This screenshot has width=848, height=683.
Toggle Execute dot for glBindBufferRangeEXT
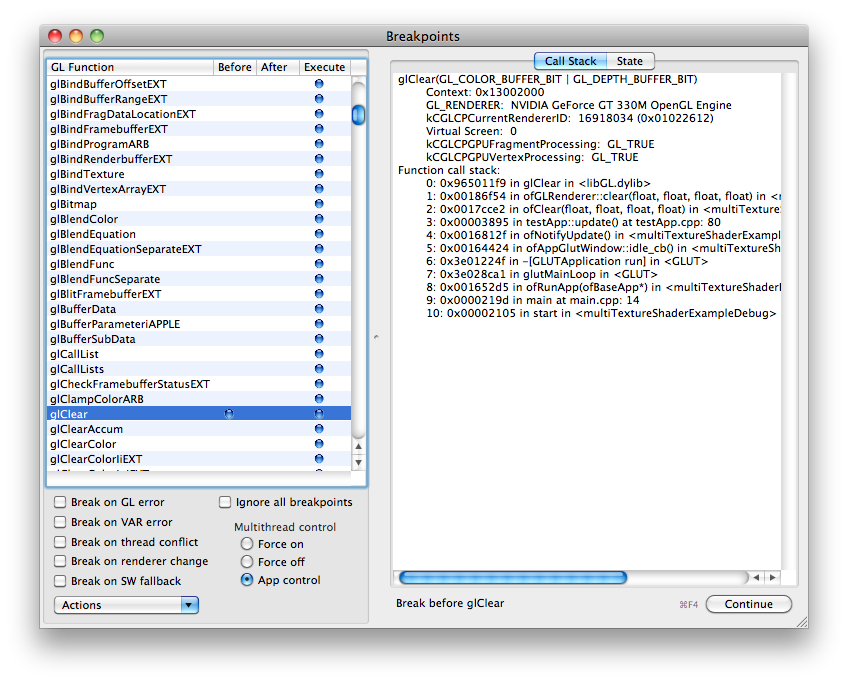click(319, 99)
